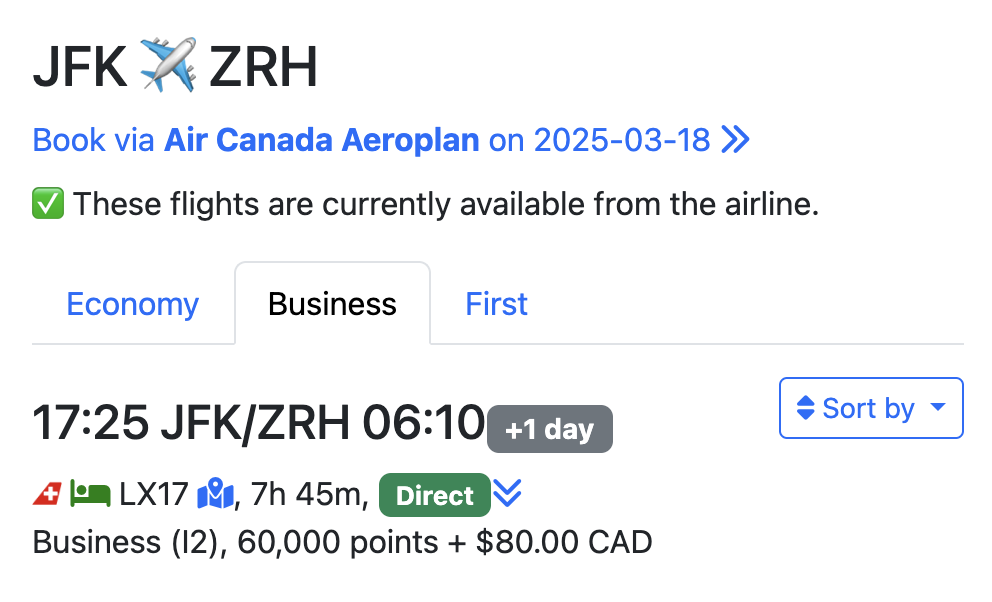
Task: Click the 17:25 JFK/ZRH 06:10 flight heading
Action: coord(258,423)
